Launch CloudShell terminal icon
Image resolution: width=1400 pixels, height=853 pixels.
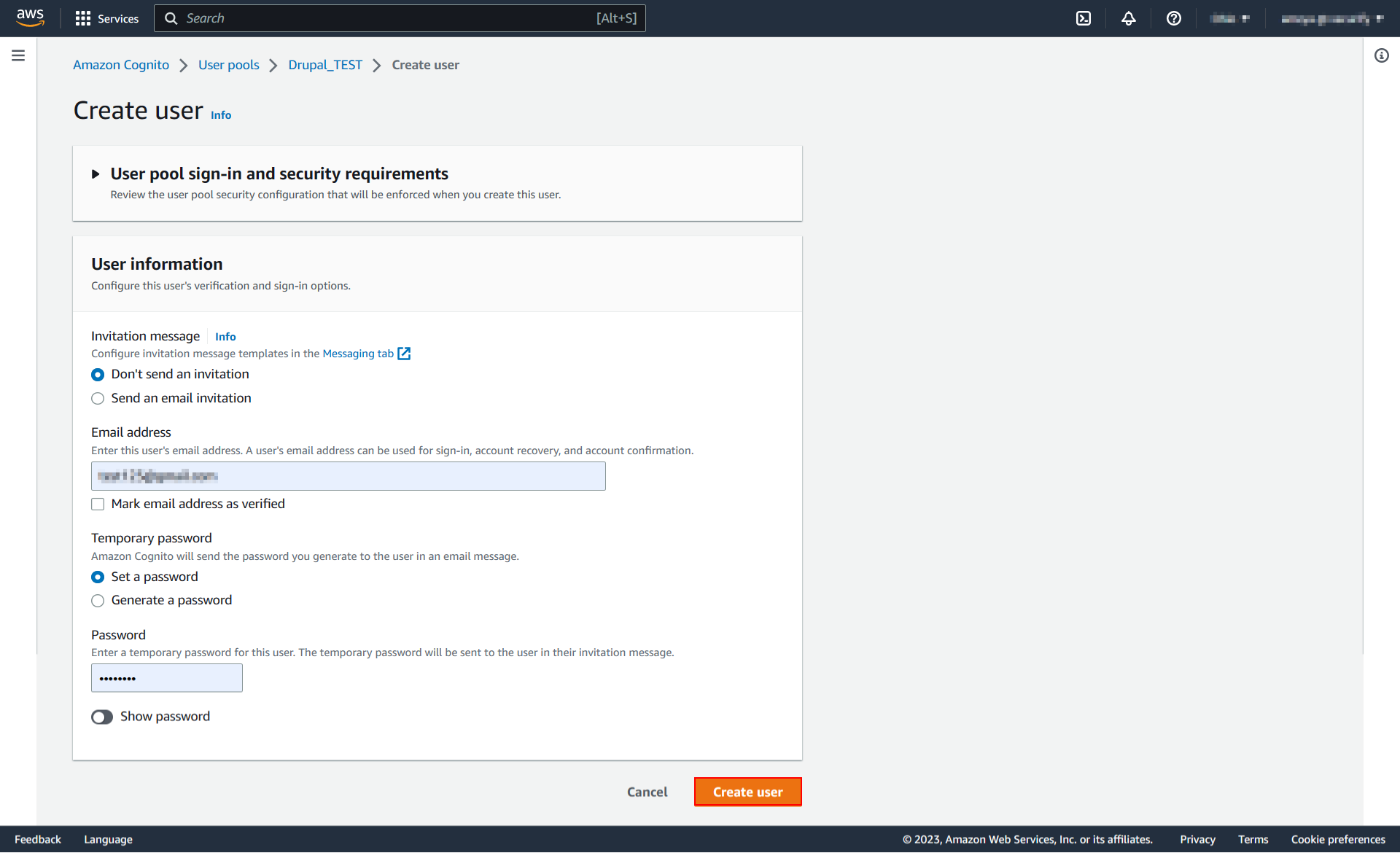(x=1084, y=18)
